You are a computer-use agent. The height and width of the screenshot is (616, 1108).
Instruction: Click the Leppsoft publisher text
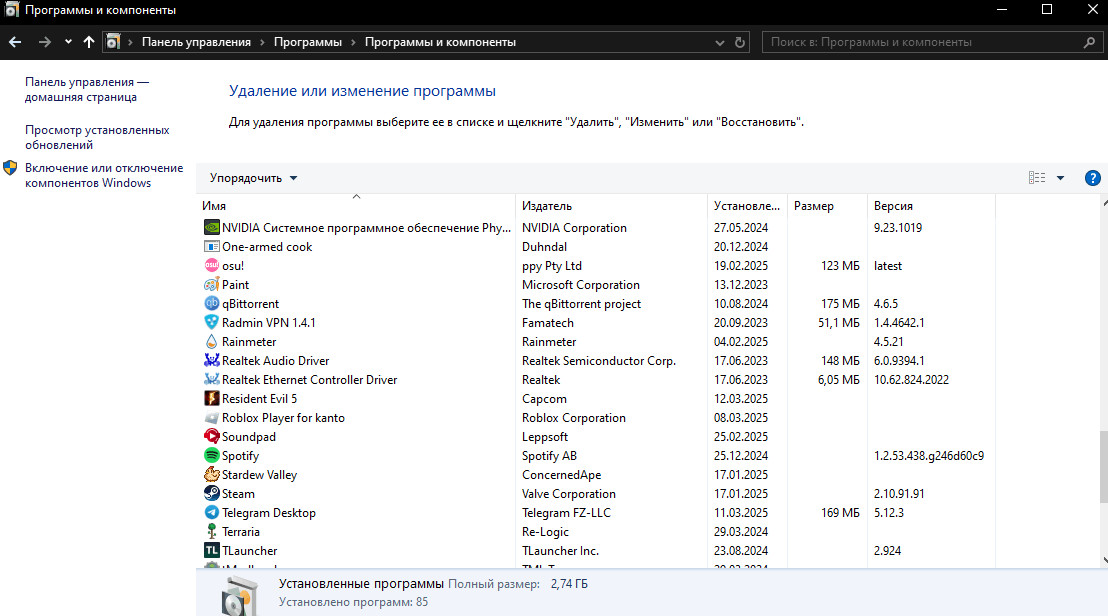(545, 437)
